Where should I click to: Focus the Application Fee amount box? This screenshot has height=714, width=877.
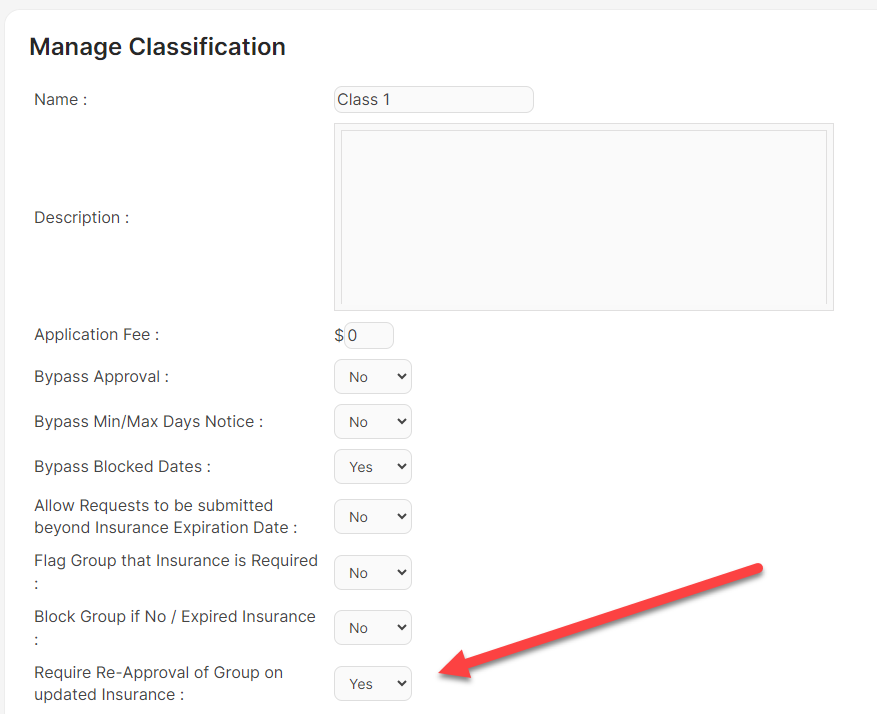click(x=369, y=335)
